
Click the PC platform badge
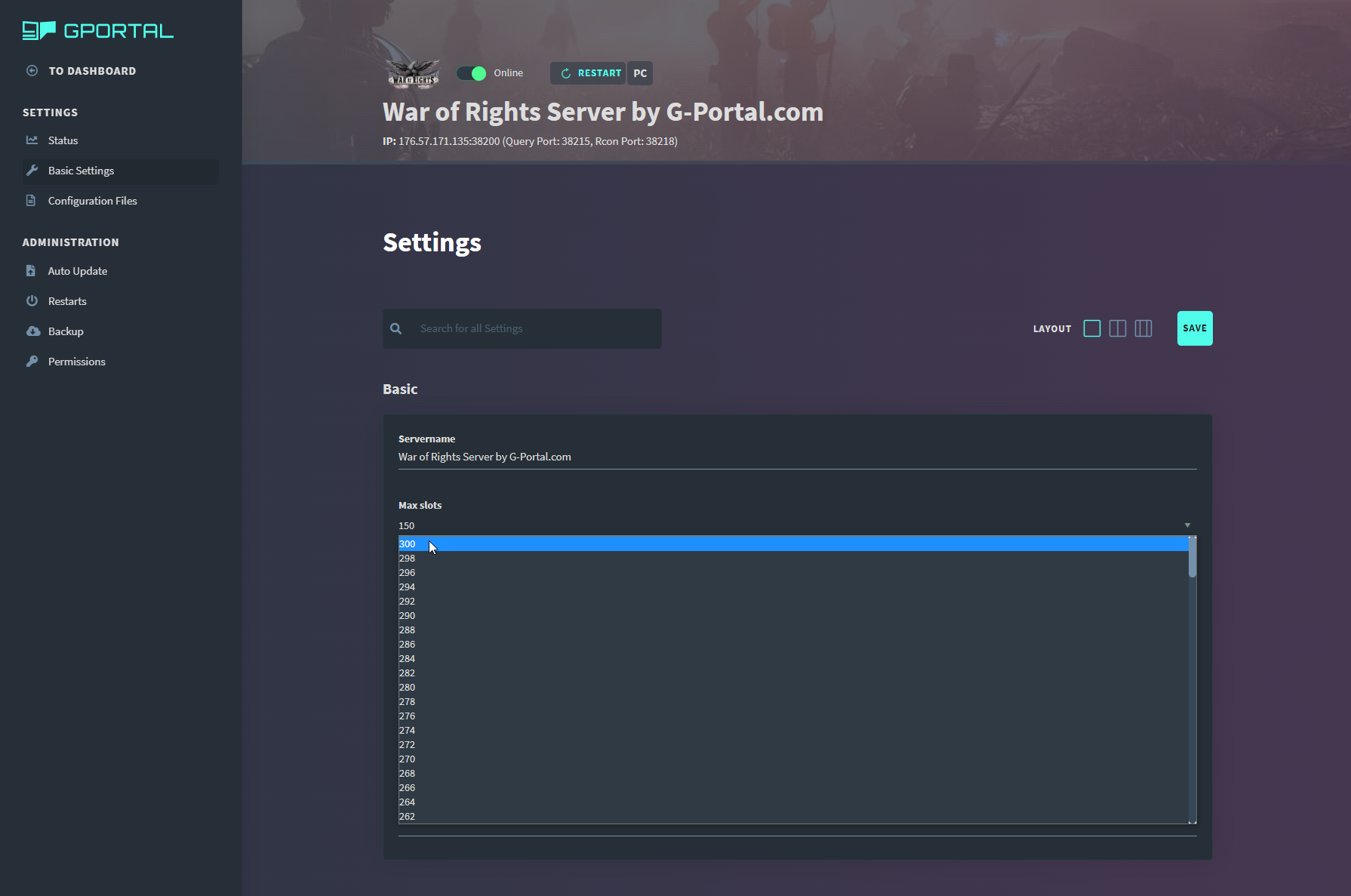640,73
